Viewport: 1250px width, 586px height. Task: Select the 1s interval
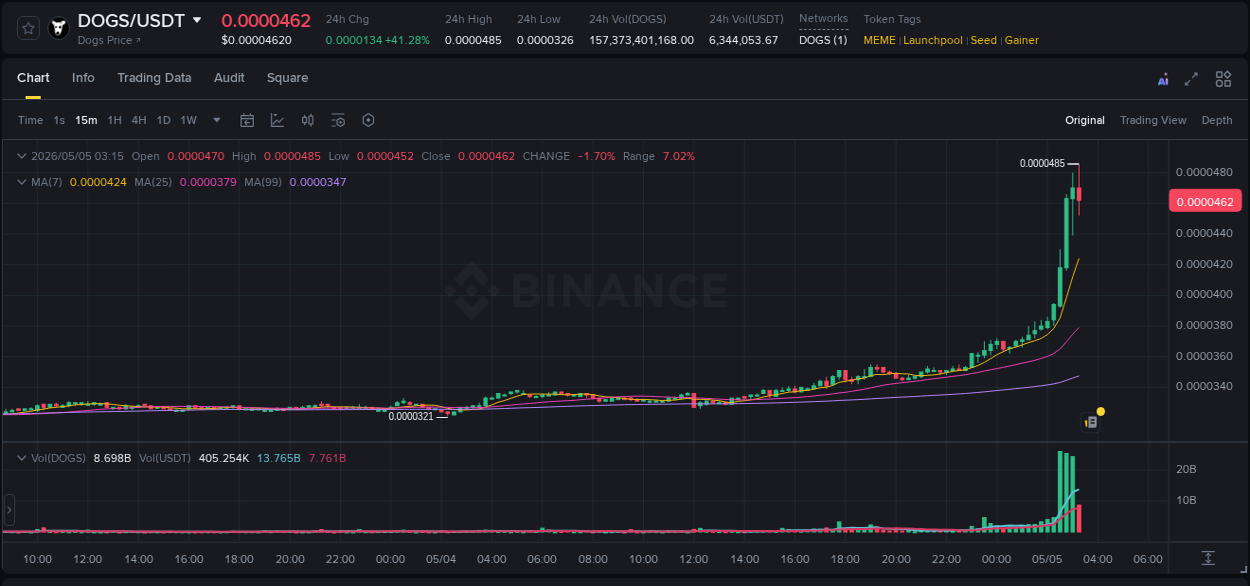tap(59, 120)
